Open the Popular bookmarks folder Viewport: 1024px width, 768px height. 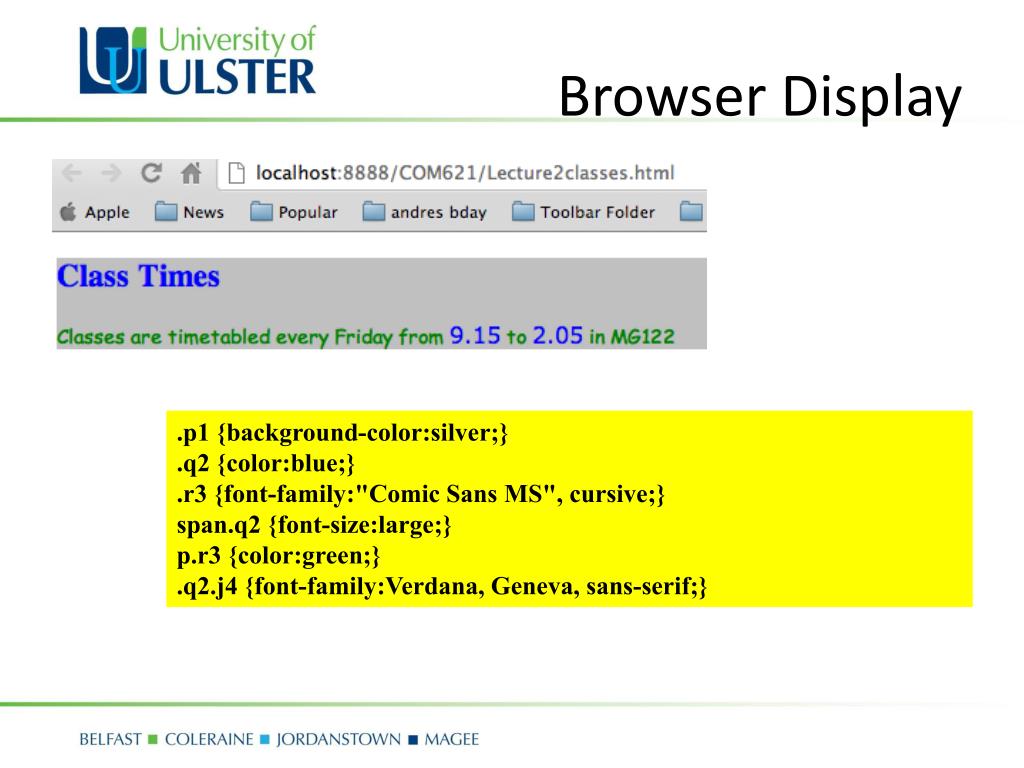(x=294, y=212)
